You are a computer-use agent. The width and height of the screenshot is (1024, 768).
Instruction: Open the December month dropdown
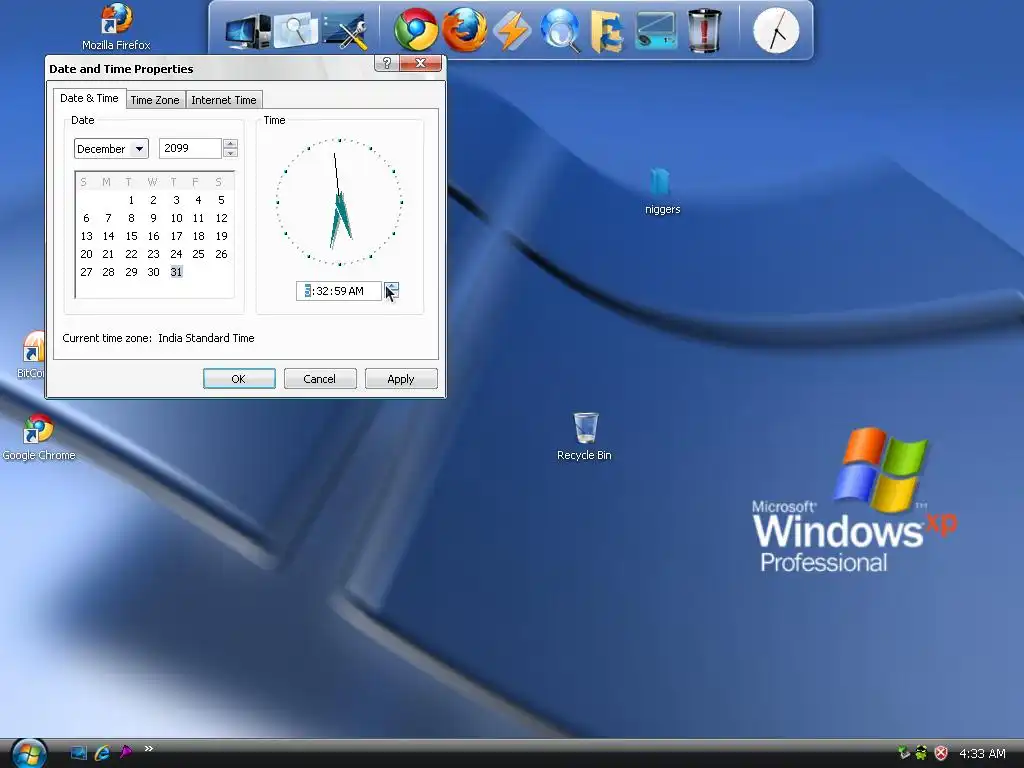coord(111,149)
